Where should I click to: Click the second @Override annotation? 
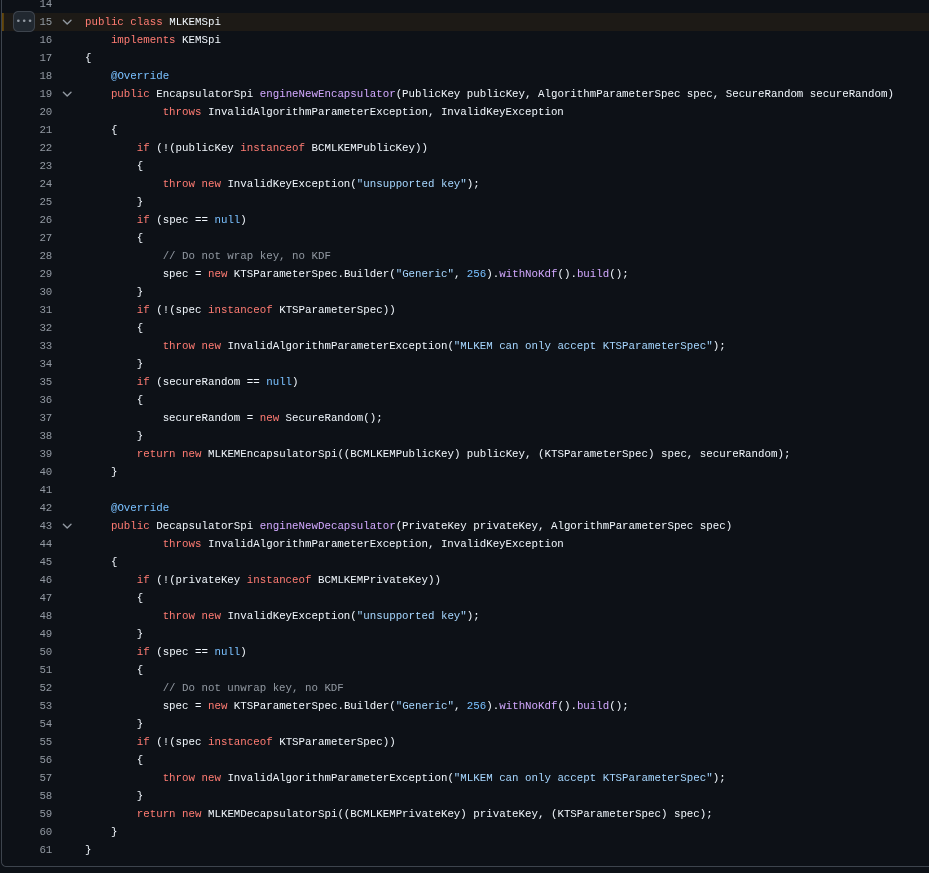[x=140, y=508]
